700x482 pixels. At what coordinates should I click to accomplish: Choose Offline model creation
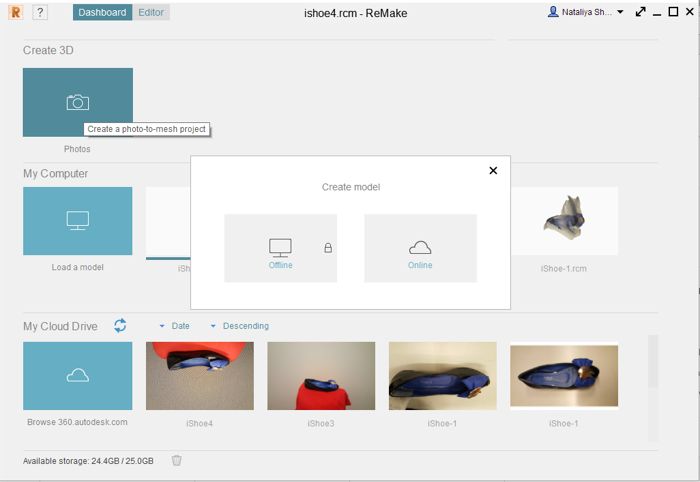coord(280,248)
